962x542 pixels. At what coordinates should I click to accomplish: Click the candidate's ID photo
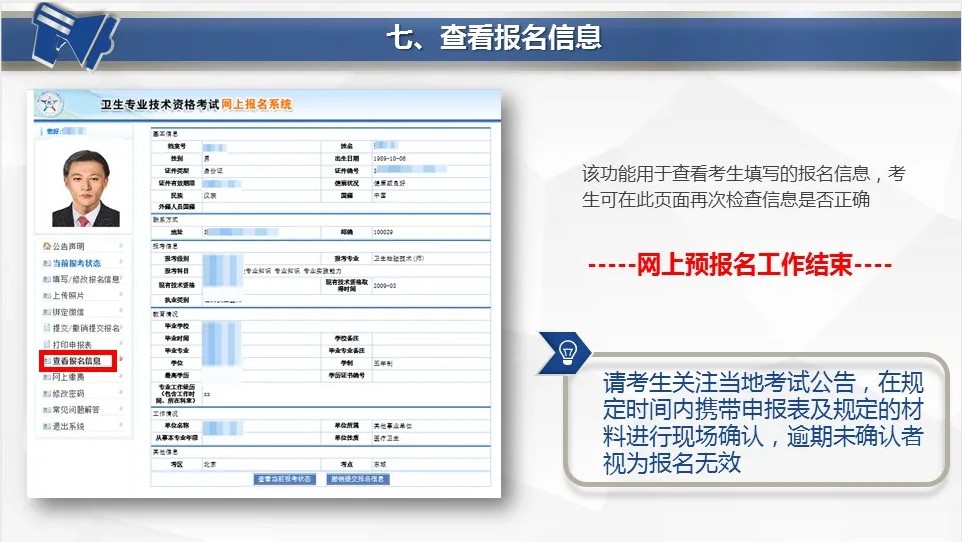click(85, 188)
